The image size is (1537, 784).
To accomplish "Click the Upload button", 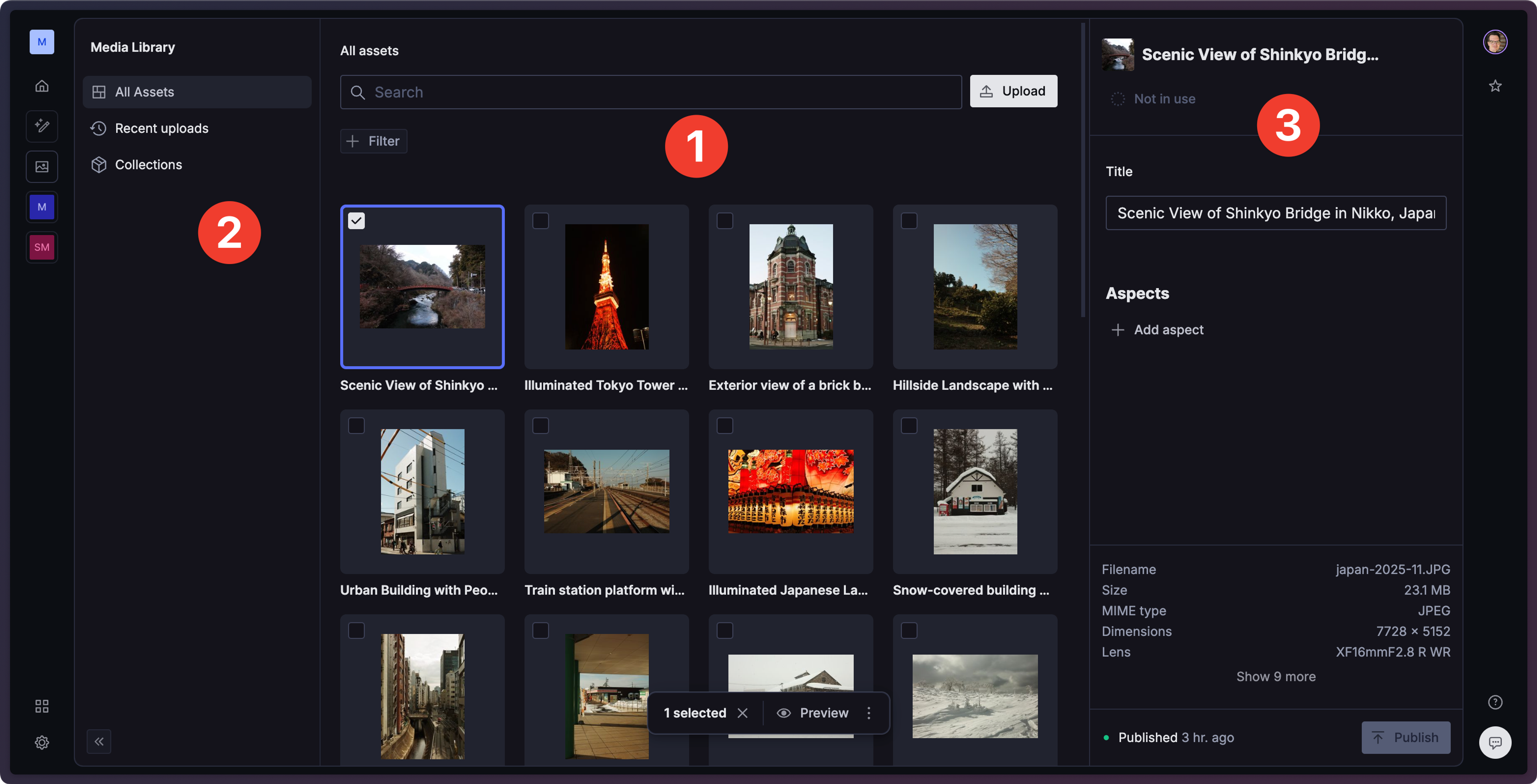I will click(x=1013, y=91).
